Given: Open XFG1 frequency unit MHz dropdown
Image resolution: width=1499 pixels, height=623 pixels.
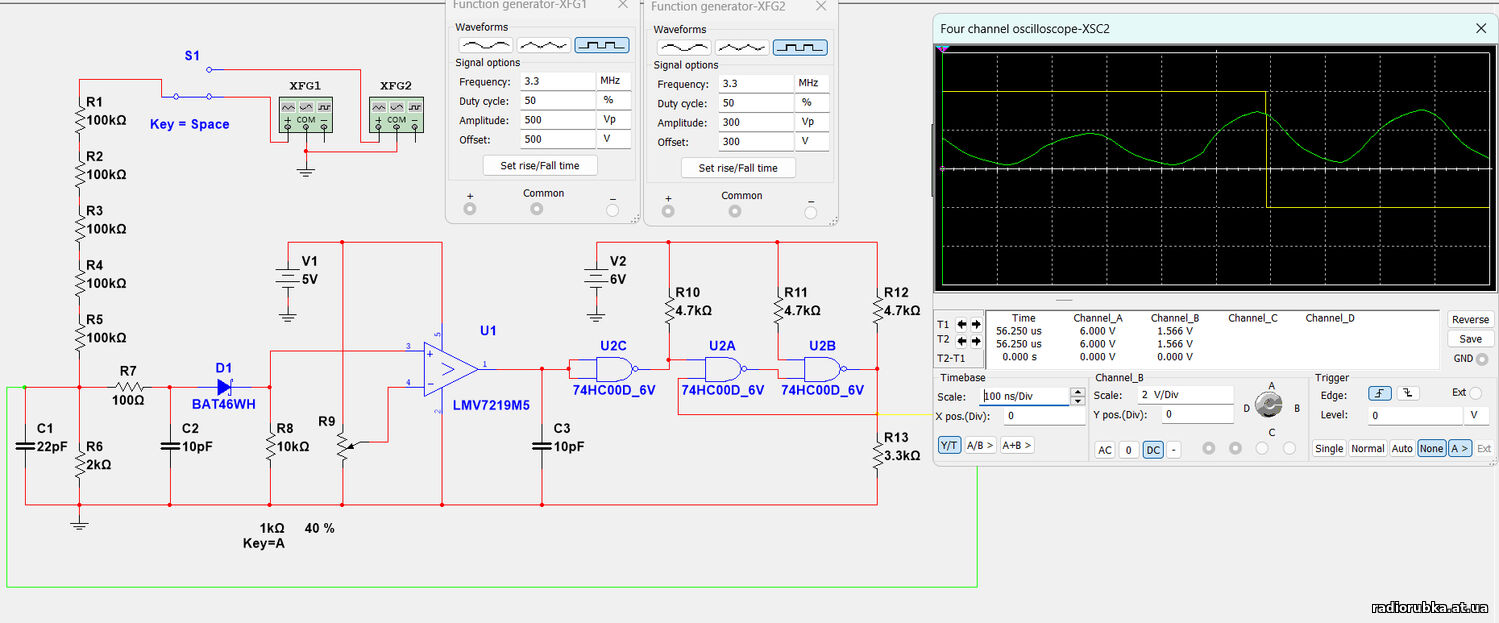Looking at the screenshot, I should click(x=613, y=81).
